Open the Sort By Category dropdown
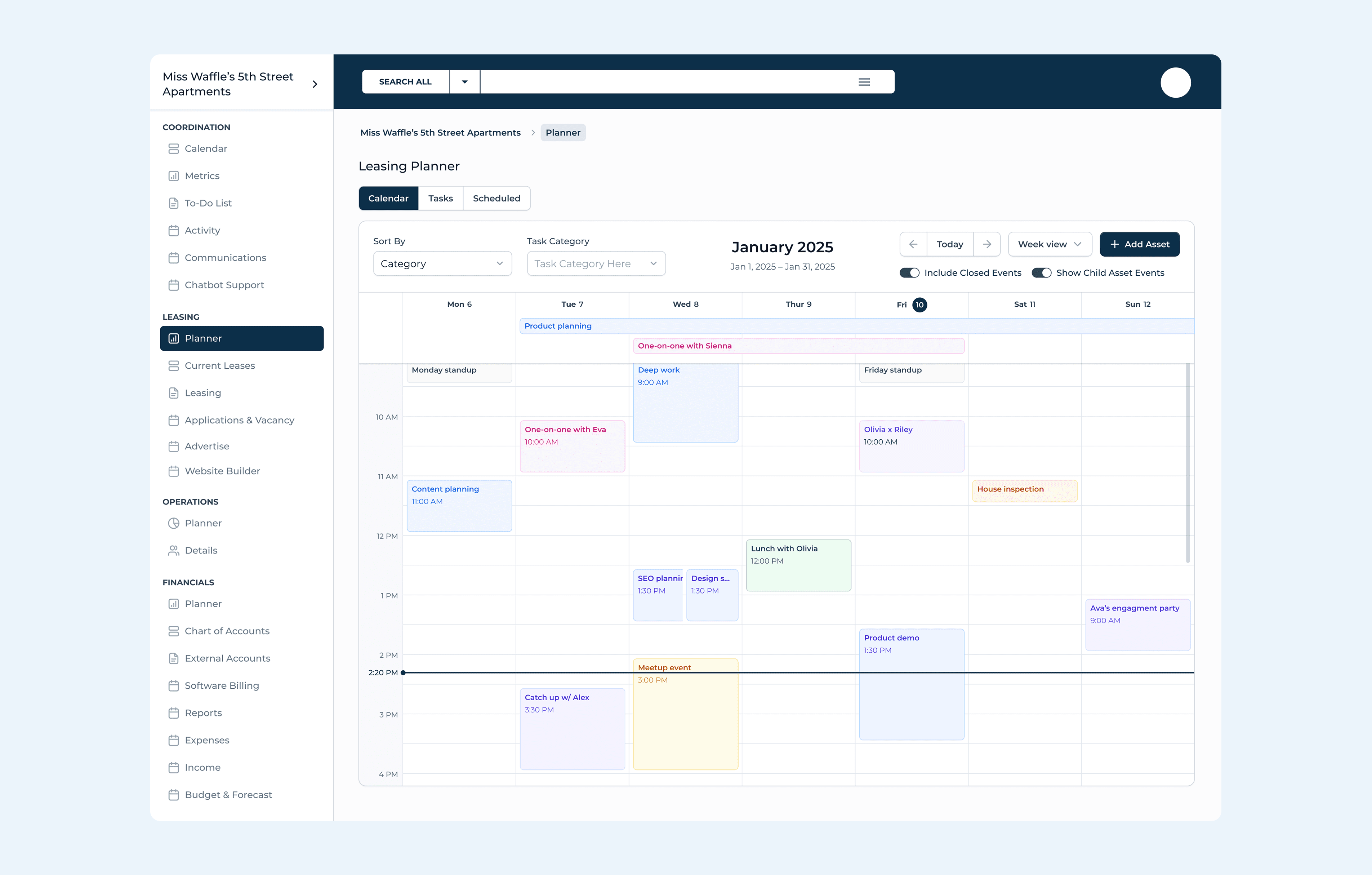Screen dimensions: 1372x875 click(442, 263)
